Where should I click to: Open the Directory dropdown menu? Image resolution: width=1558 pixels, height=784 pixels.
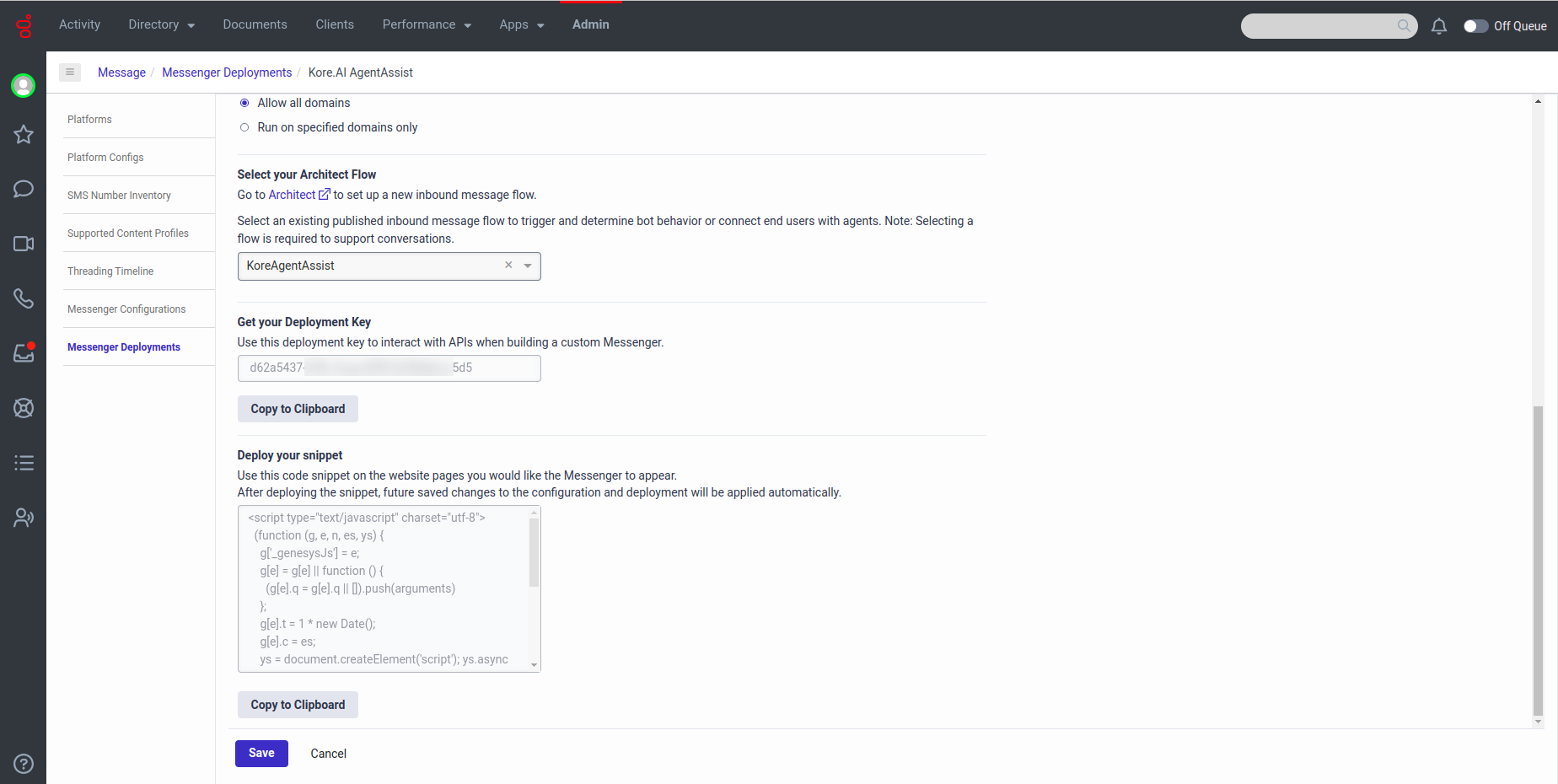pyautogui.click(x=161, y=24)
